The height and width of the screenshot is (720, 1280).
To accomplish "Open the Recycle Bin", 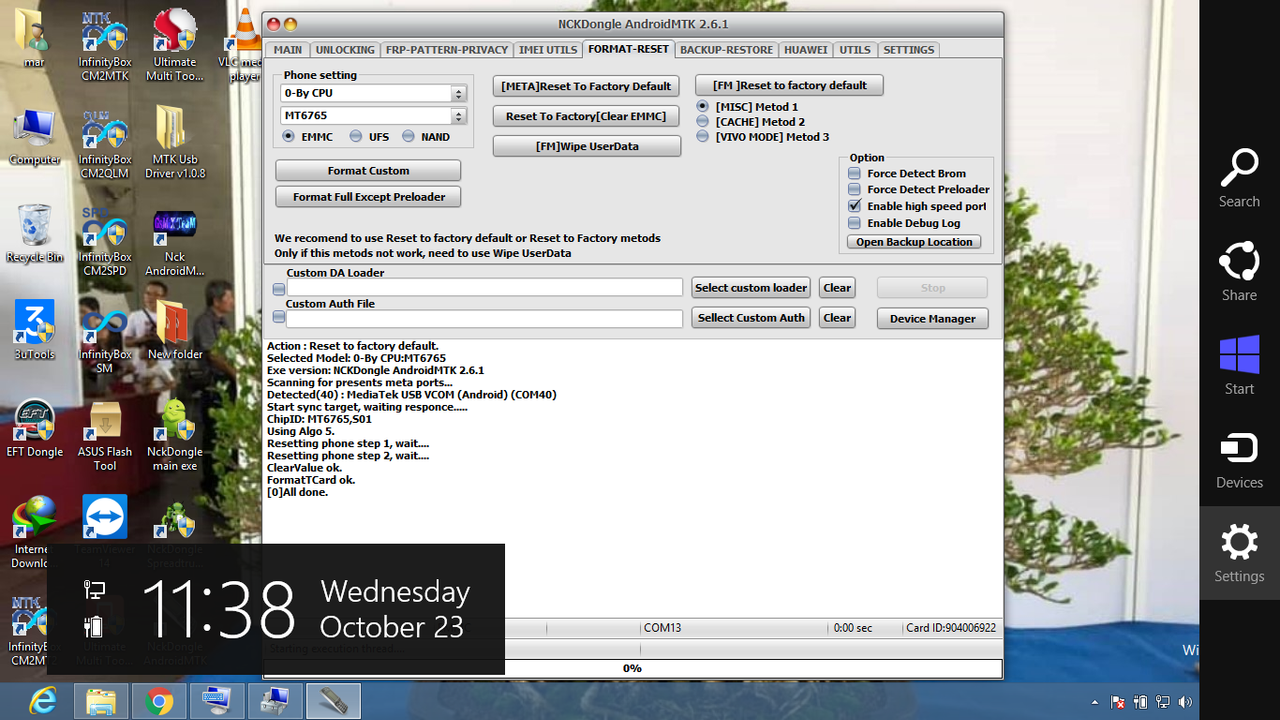I will 34,234.
